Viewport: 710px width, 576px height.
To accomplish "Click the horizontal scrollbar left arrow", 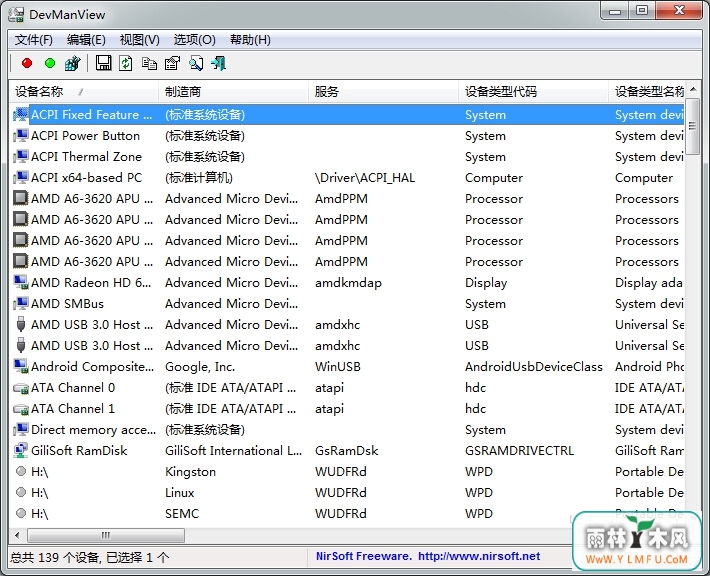I will tap(17, 535).
